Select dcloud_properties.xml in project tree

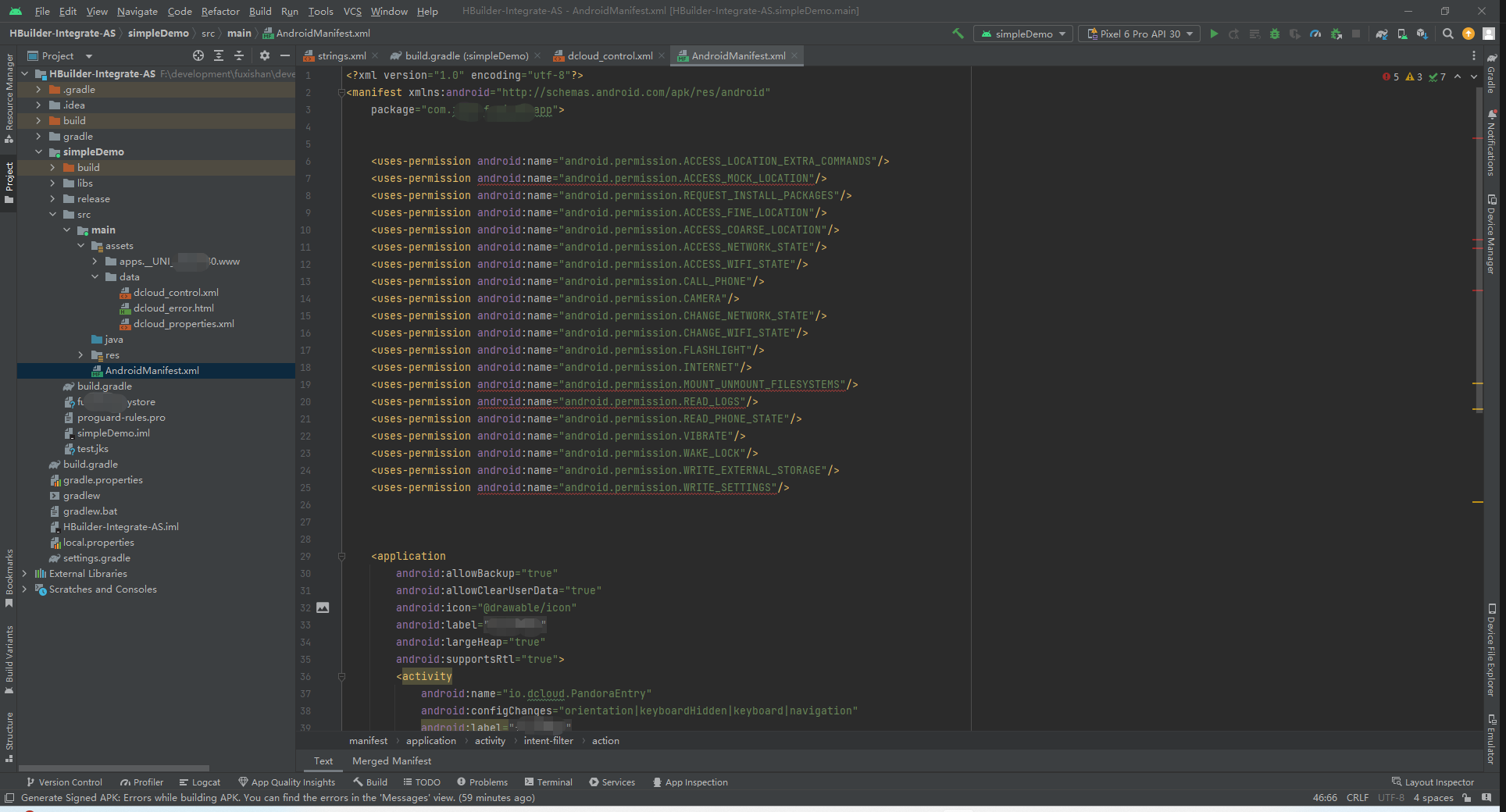[x=184, y=323]
